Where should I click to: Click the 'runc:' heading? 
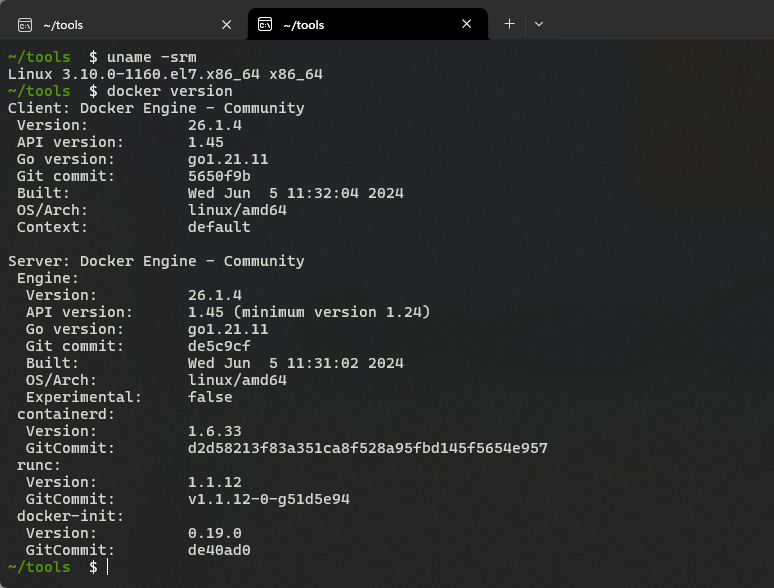[39, 465]
